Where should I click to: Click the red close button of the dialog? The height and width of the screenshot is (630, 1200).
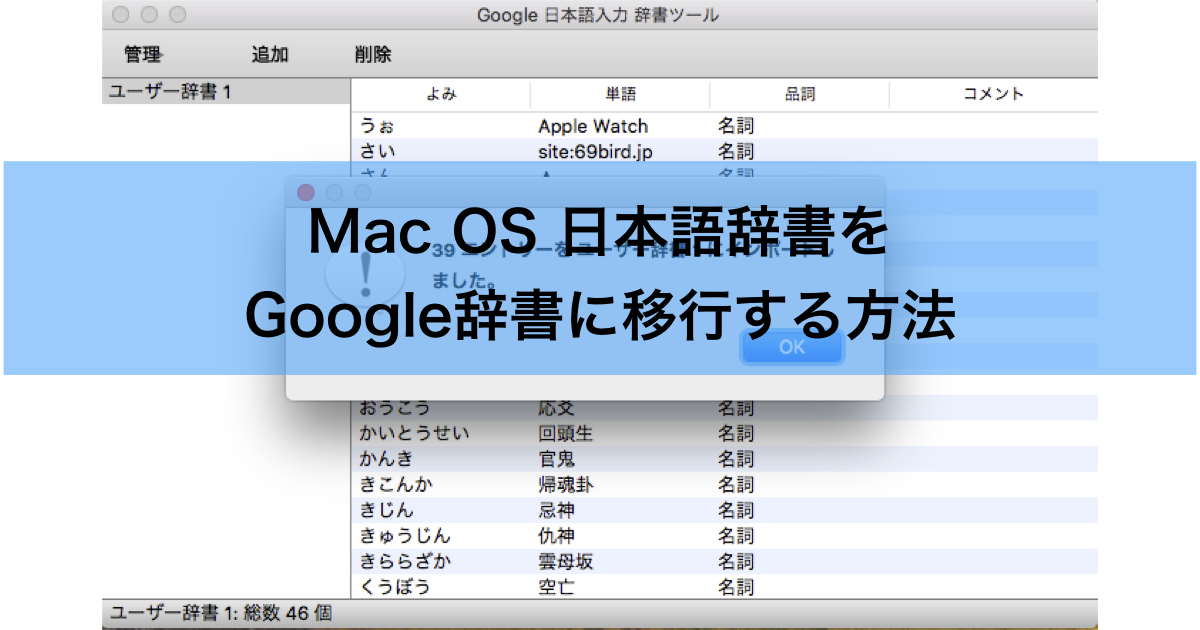click(x=306, y=192)
